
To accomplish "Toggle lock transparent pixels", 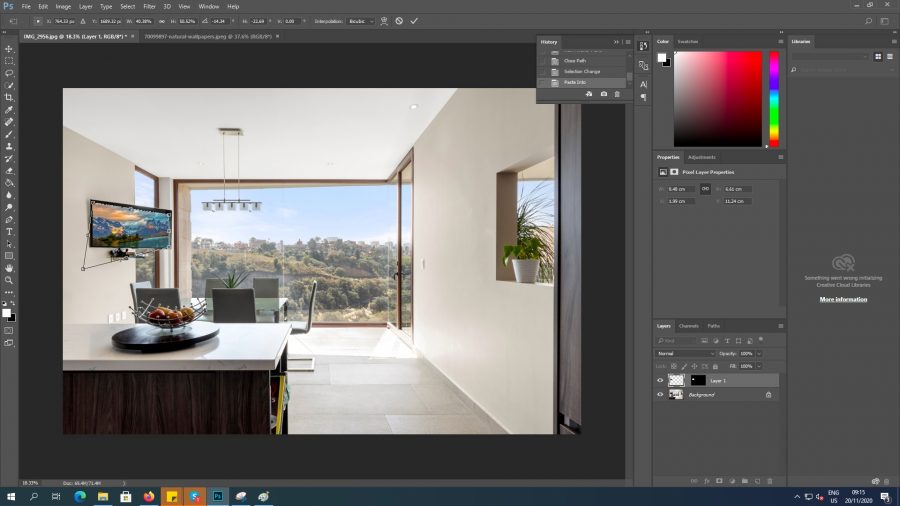I will click(x=674, y=366).
